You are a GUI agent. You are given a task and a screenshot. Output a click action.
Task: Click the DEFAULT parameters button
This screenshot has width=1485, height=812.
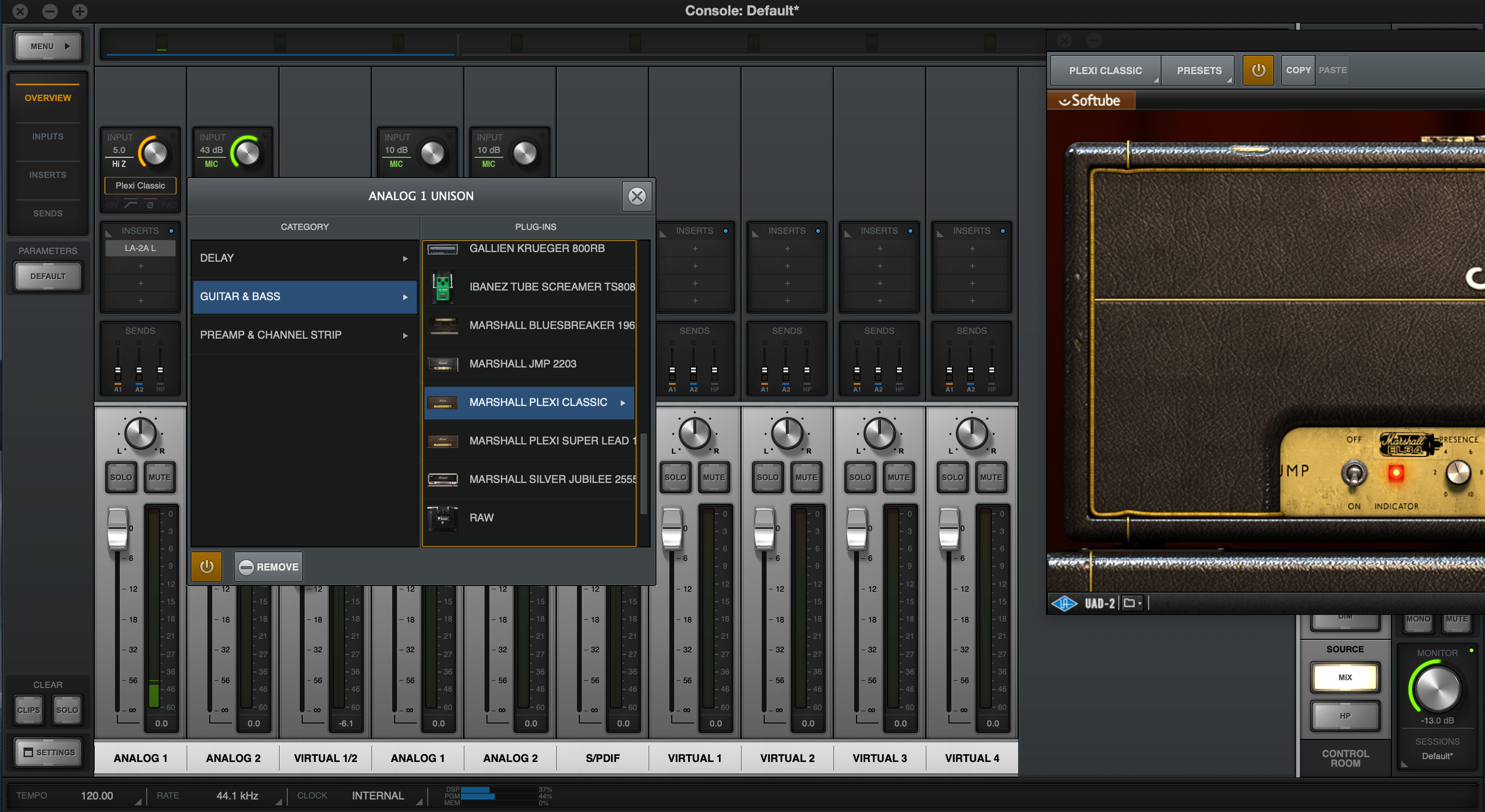[49, 276]
